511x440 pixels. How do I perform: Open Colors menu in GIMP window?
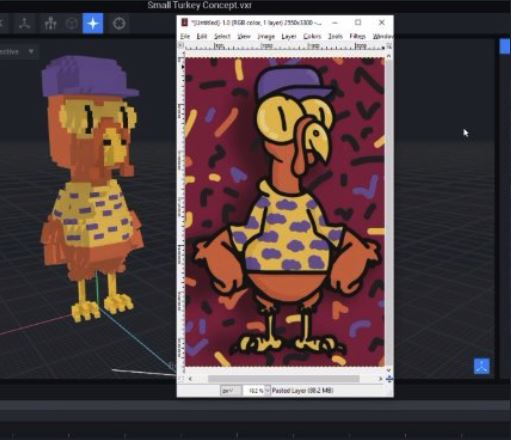[312, 36]
